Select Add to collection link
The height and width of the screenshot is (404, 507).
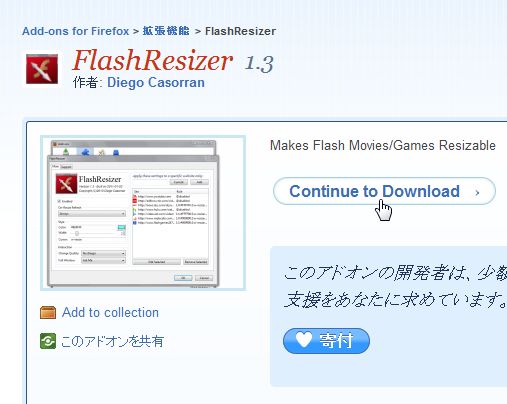(110, 313)
